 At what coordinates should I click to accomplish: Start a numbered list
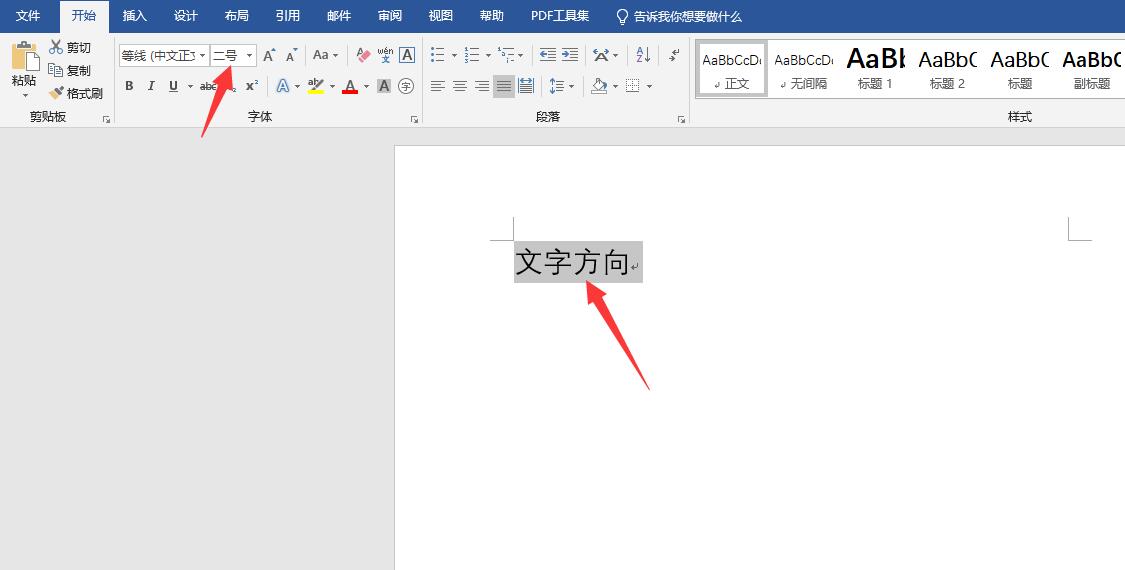pyautogui.click(x=471, y=55)
